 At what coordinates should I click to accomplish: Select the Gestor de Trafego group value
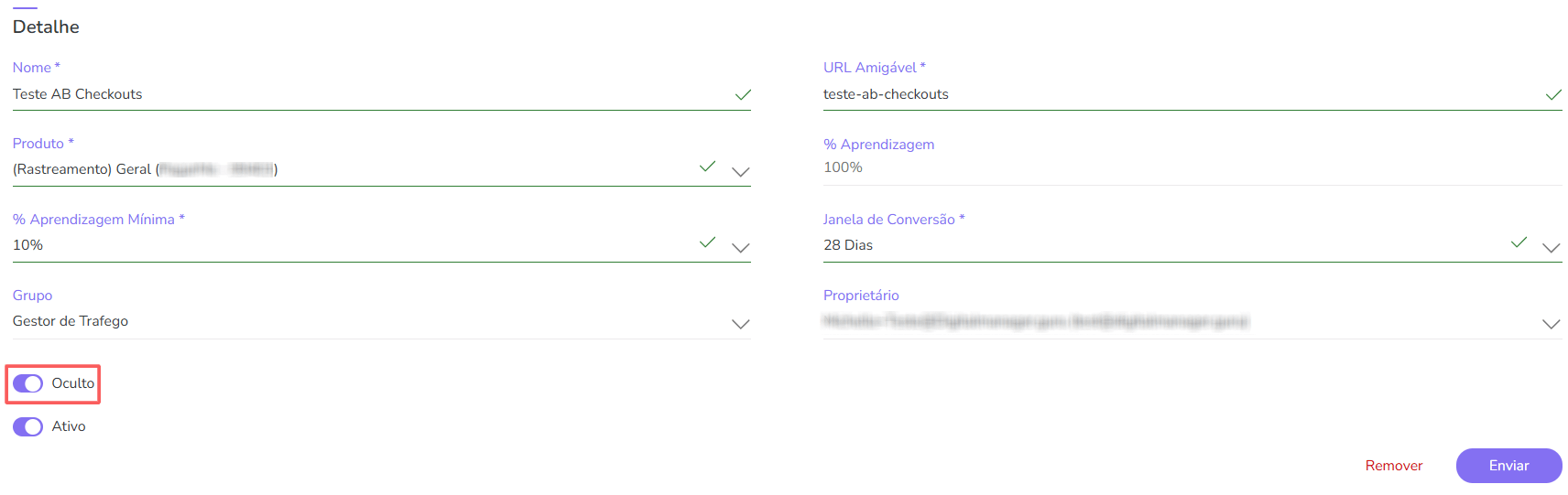point(71,321)
